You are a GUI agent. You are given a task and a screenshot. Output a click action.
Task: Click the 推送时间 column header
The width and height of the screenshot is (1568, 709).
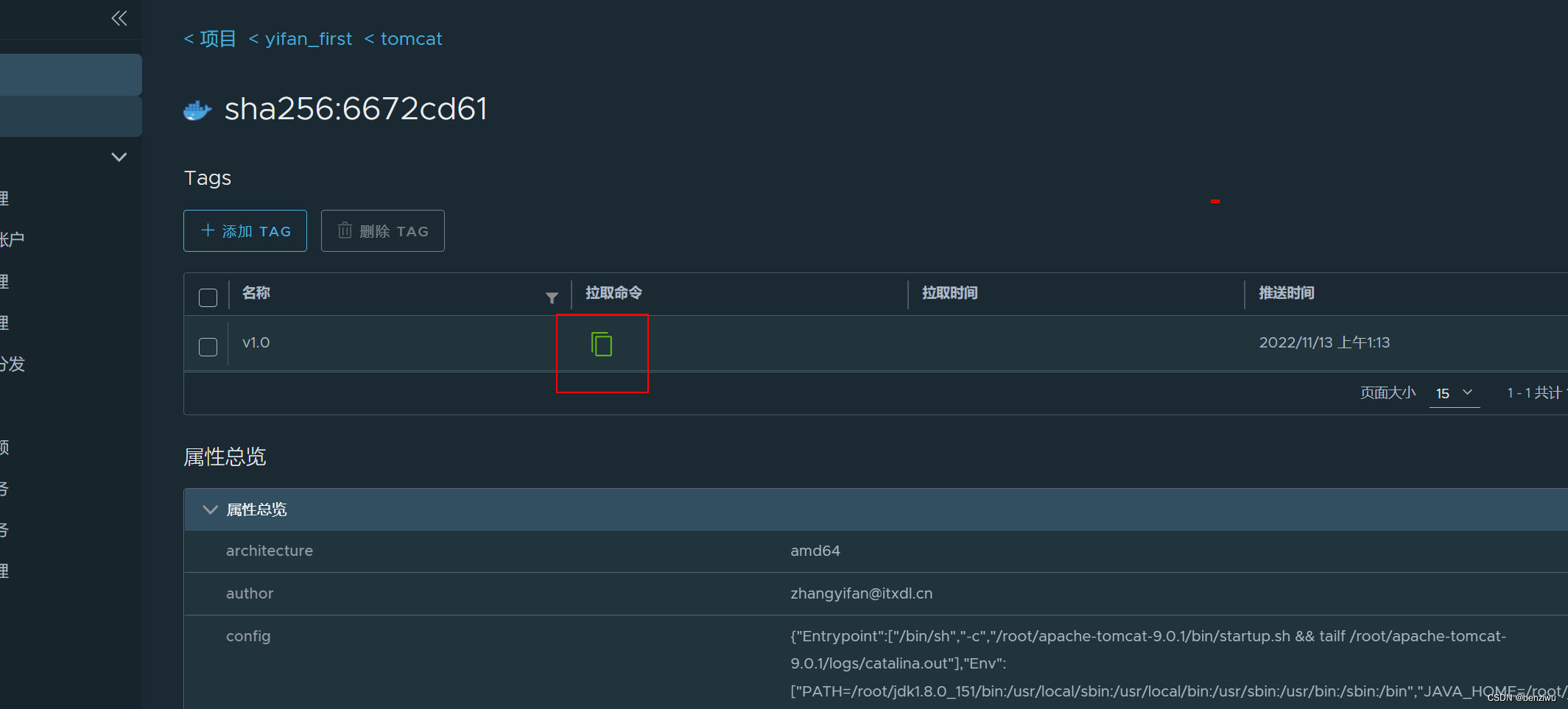(x=1287, y=293)
